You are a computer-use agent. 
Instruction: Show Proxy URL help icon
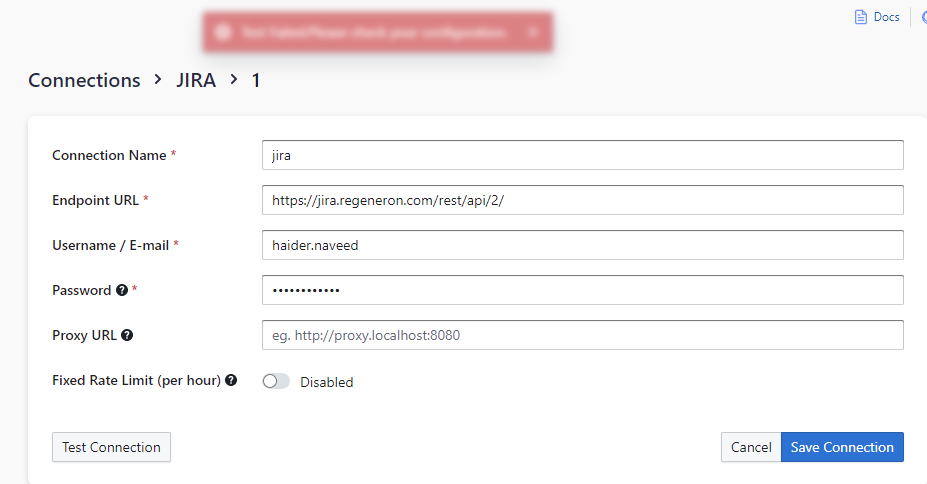point(127,335)
